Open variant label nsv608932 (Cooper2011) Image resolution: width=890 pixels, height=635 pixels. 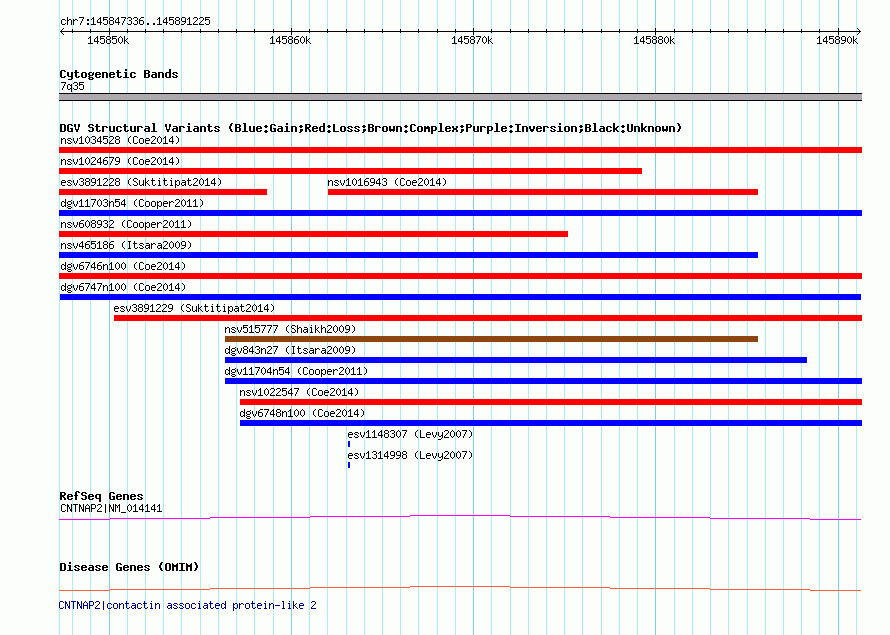click(126, 224)
